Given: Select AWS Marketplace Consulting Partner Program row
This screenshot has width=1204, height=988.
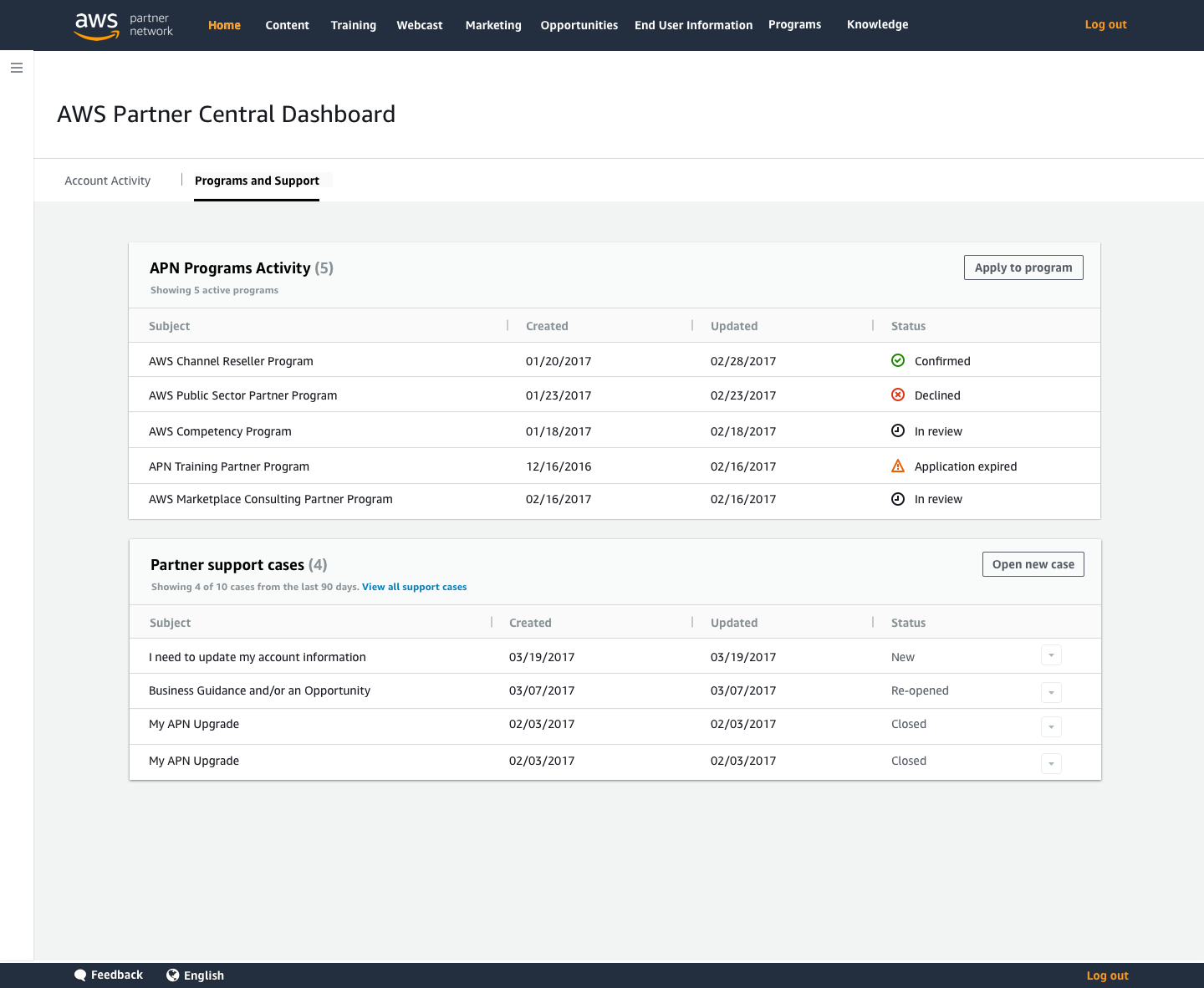Looking at the screenshot, I should click(615, 500).
